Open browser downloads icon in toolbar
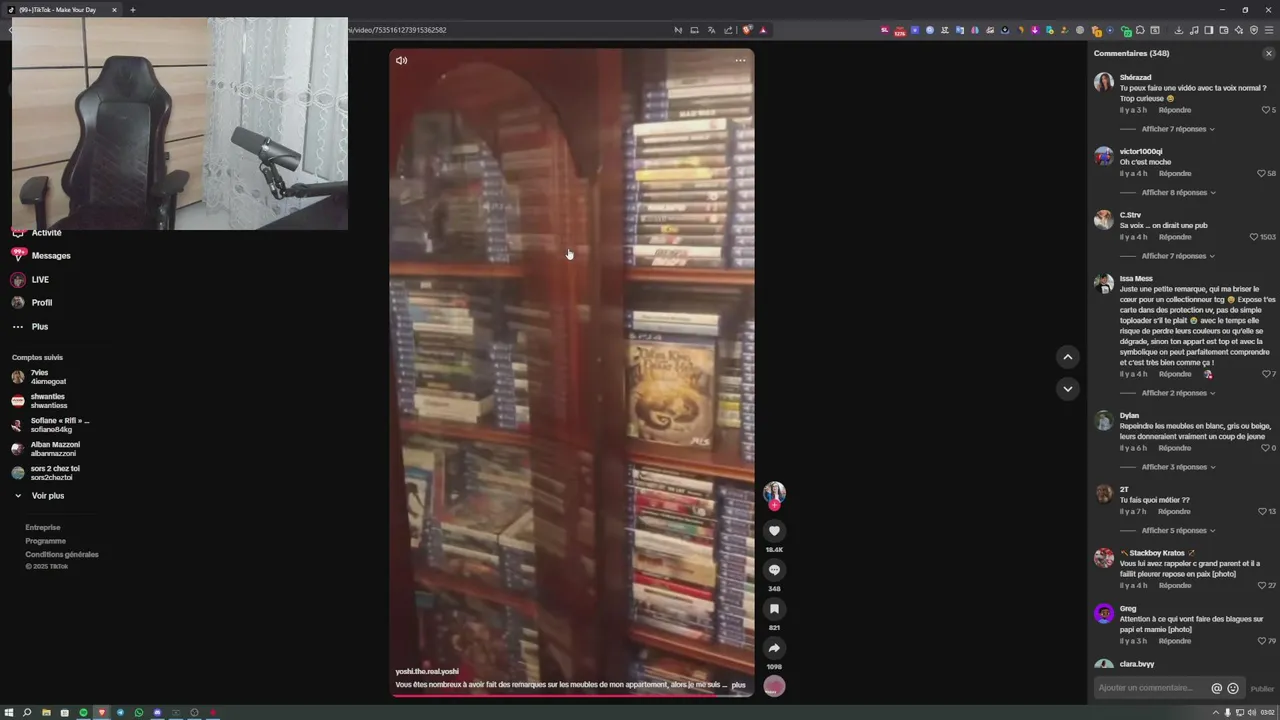Viewport: 1280px width, 720px height. (1179, 30)
